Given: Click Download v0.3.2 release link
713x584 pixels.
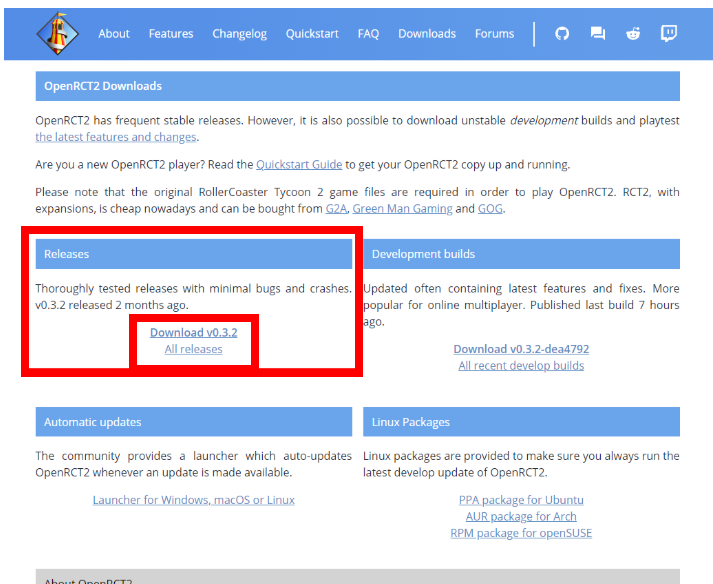Looking at the screenshot, I should pyautogui.click(x=194, y=332).
